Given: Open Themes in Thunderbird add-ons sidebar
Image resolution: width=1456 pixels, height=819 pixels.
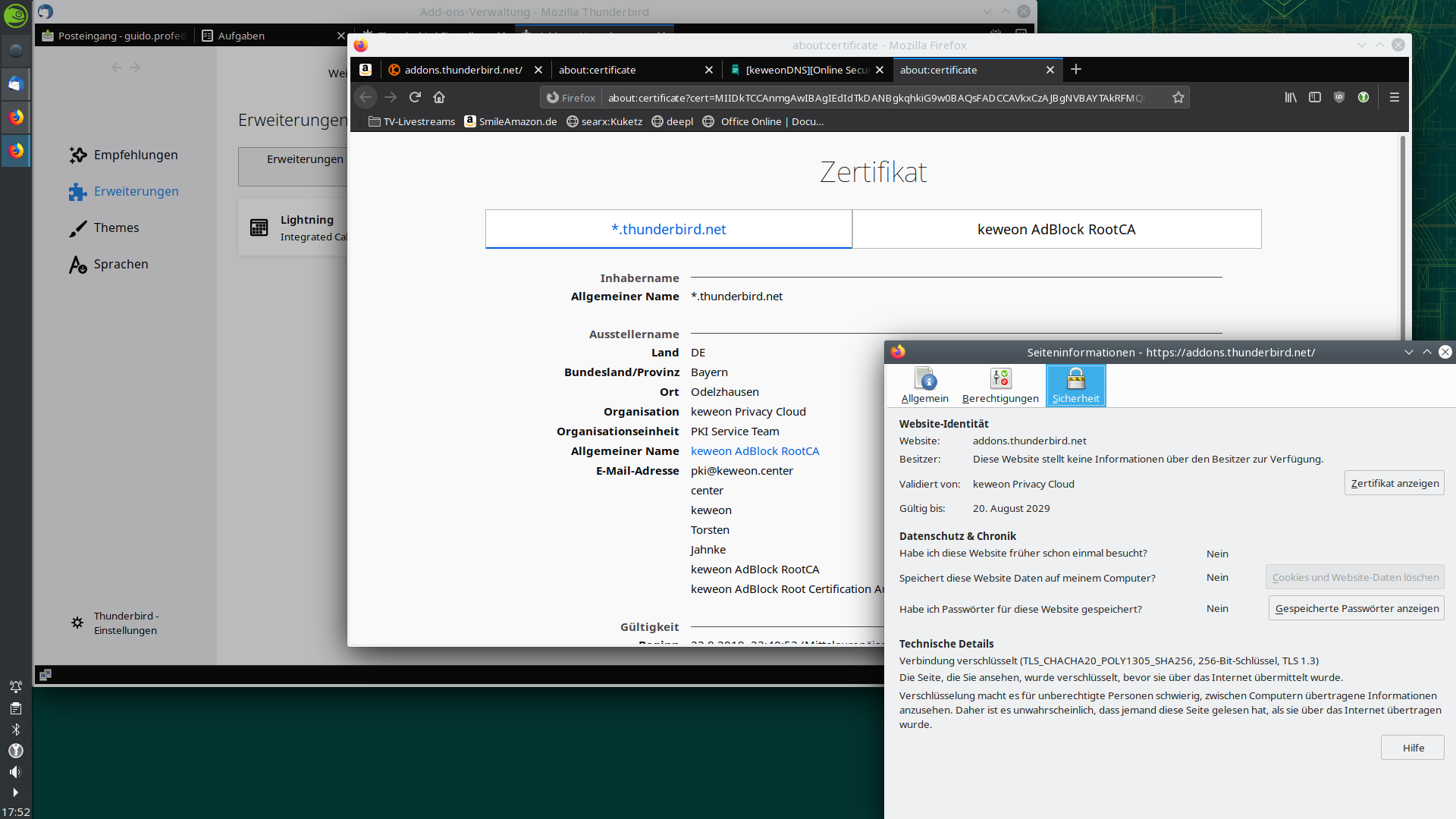Looking at the screenshot, I should point(104,227).
